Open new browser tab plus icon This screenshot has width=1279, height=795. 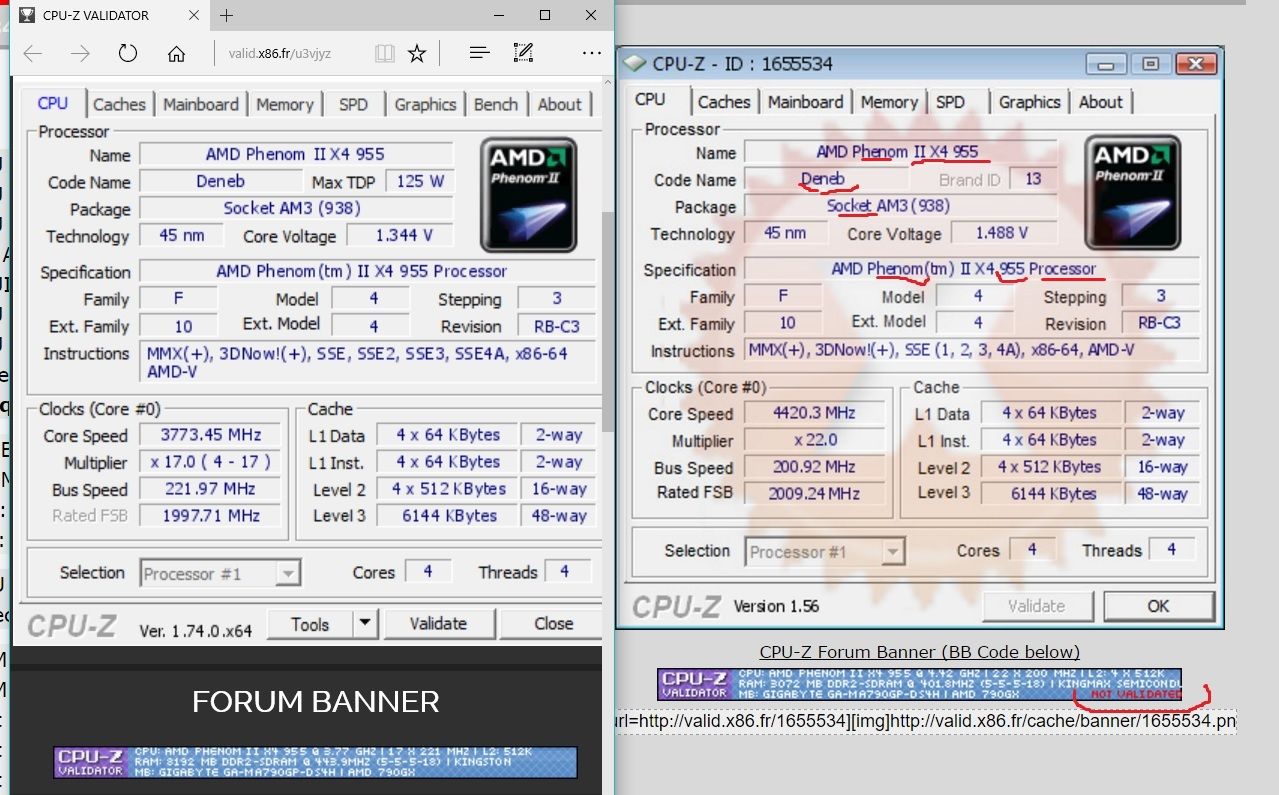[227, 15]
